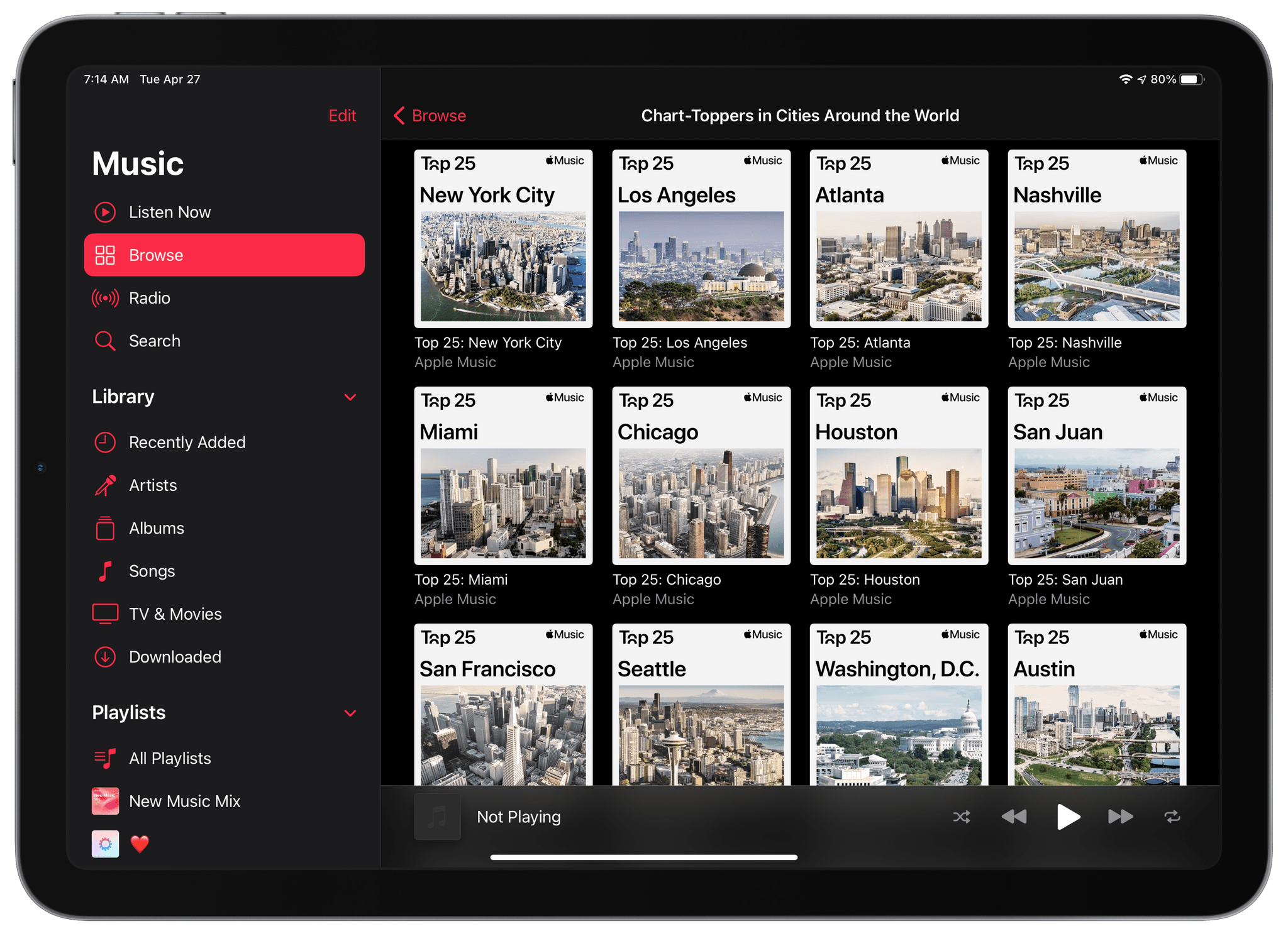Click the Search magnifier icon
The width and height of the screenshot is (1288, 936).
[x=105, y=341]
